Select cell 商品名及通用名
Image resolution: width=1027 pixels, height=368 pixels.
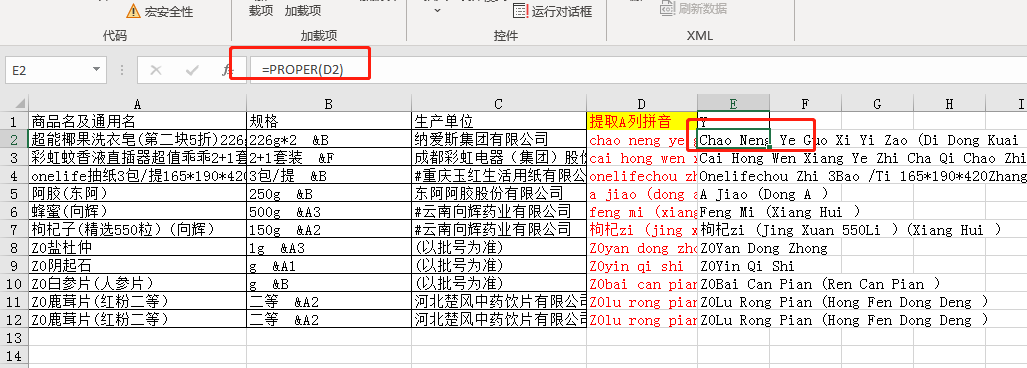click(138, 121)
